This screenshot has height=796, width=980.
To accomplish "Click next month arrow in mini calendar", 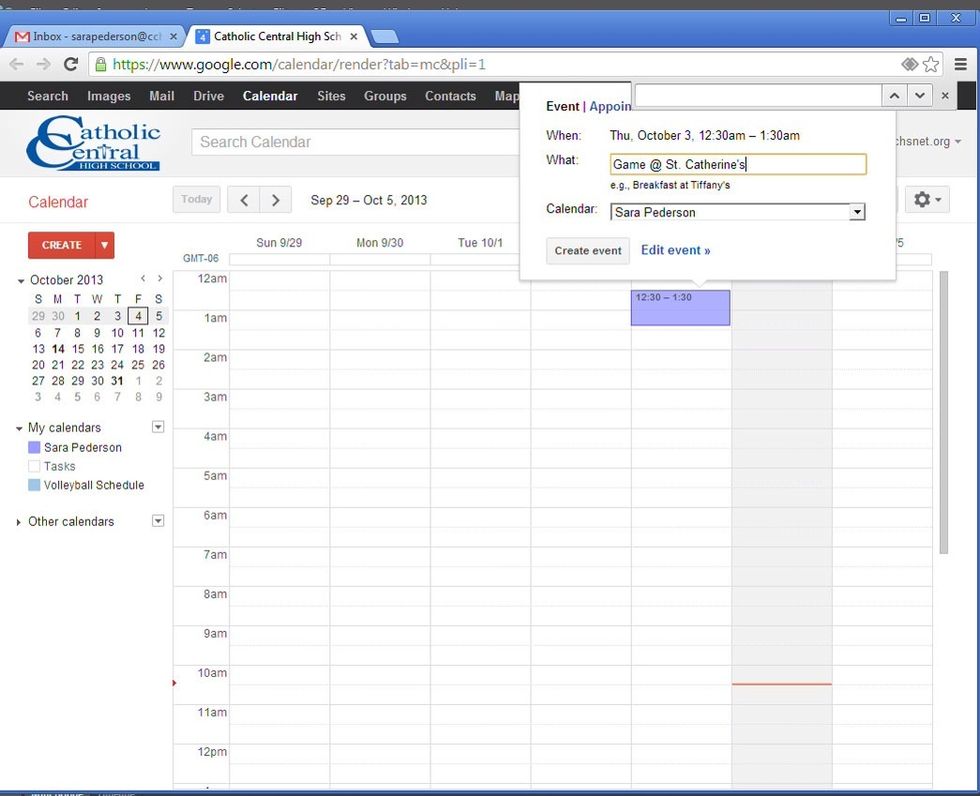I will tap(160, 279).
